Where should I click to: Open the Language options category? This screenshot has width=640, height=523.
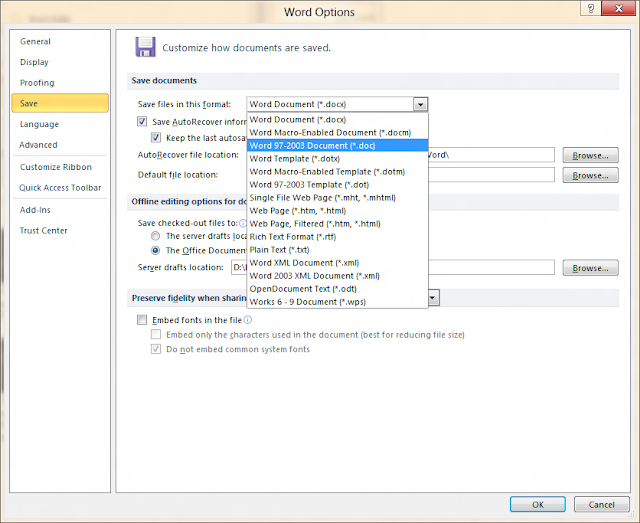60,124
